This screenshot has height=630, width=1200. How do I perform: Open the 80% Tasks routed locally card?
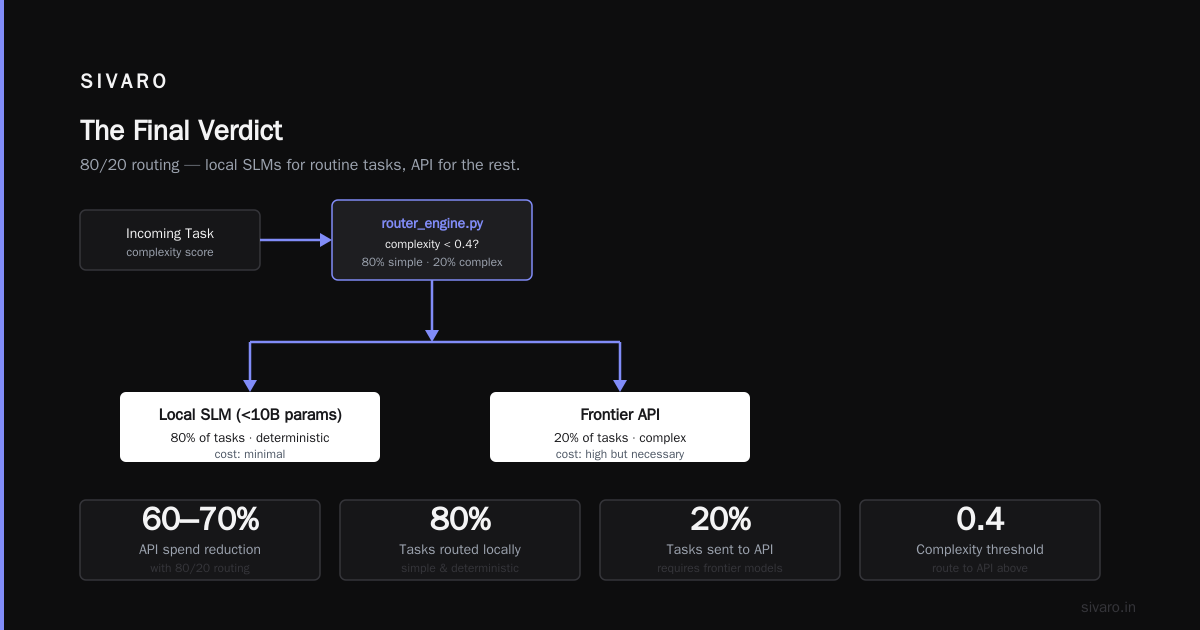tap(460, 540)
